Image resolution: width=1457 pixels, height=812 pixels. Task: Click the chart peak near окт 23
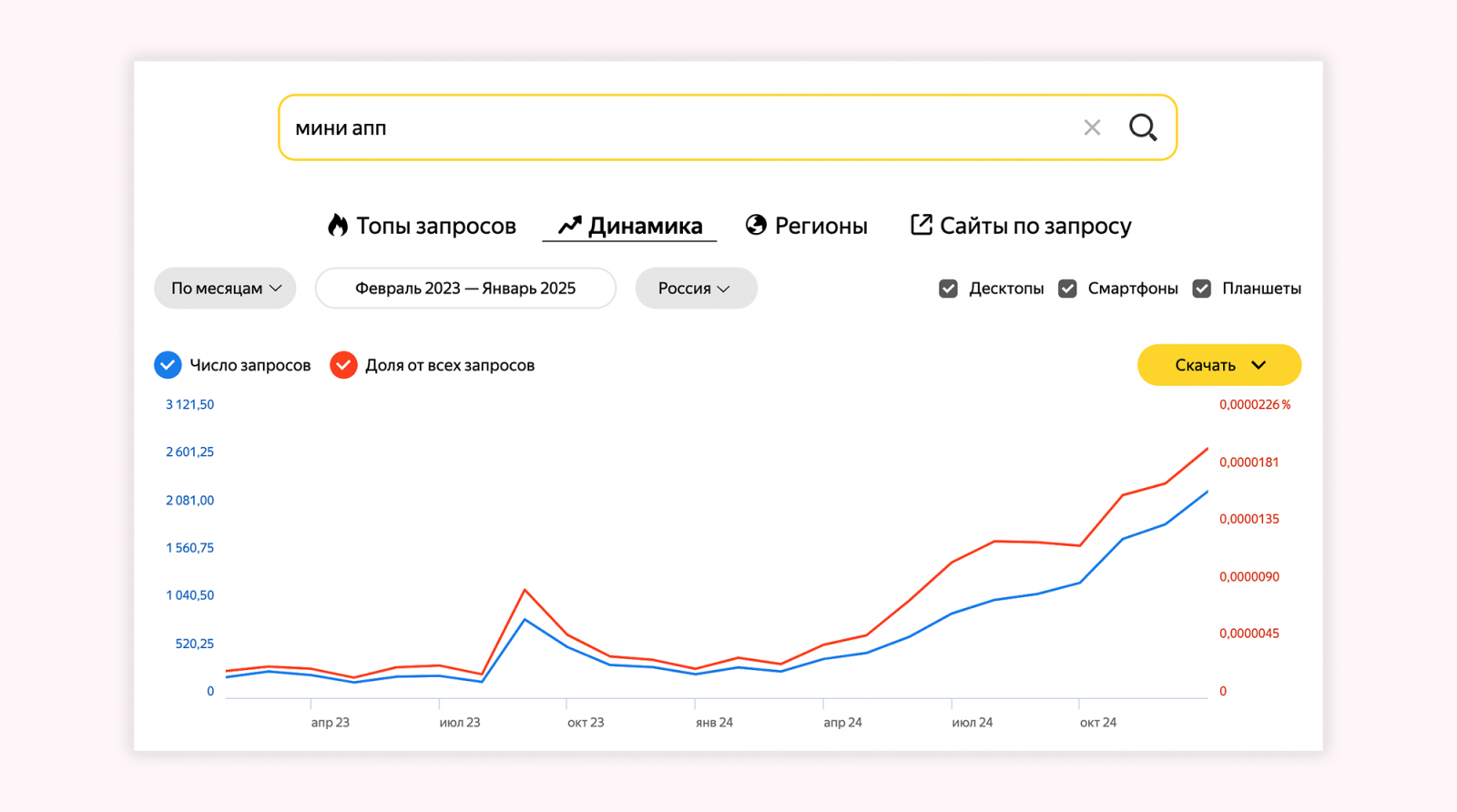525,590
